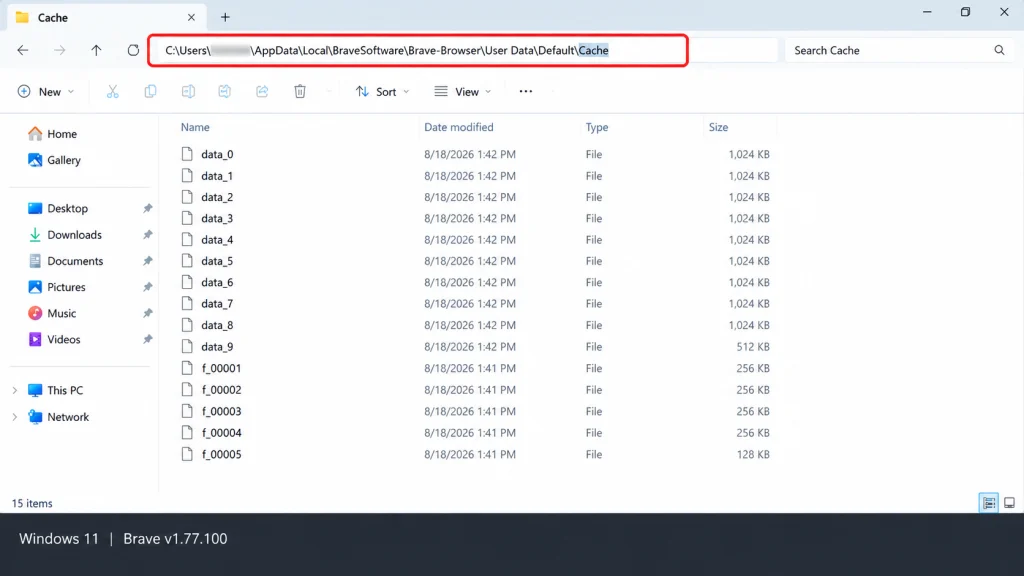Click the data_0 file icon

(x=187, y=154)
